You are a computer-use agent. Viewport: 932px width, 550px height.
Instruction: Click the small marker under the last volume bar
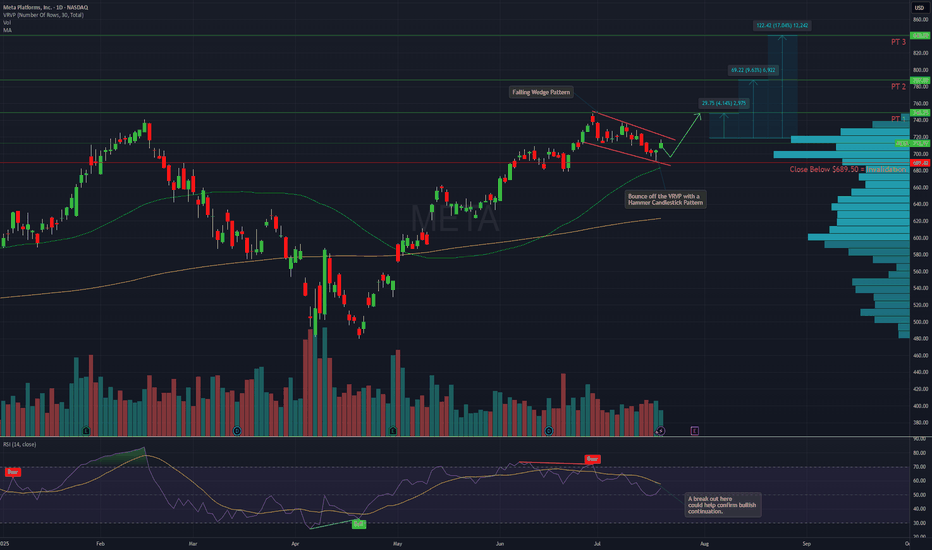(660, 430)
